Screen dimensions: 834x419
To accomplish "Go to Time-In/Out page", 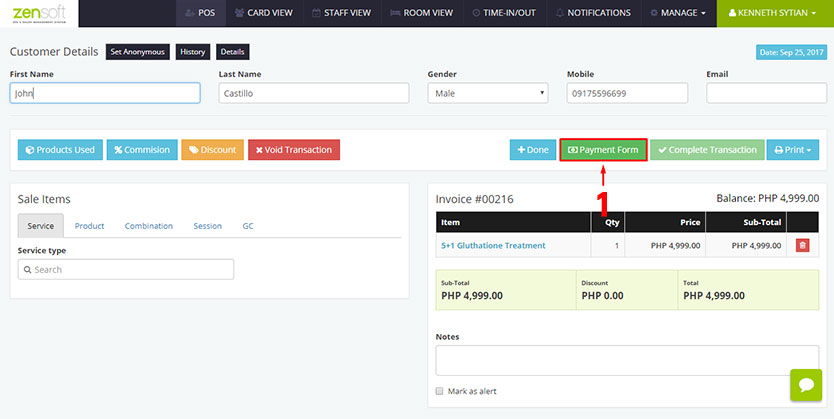I will point(504,13).
